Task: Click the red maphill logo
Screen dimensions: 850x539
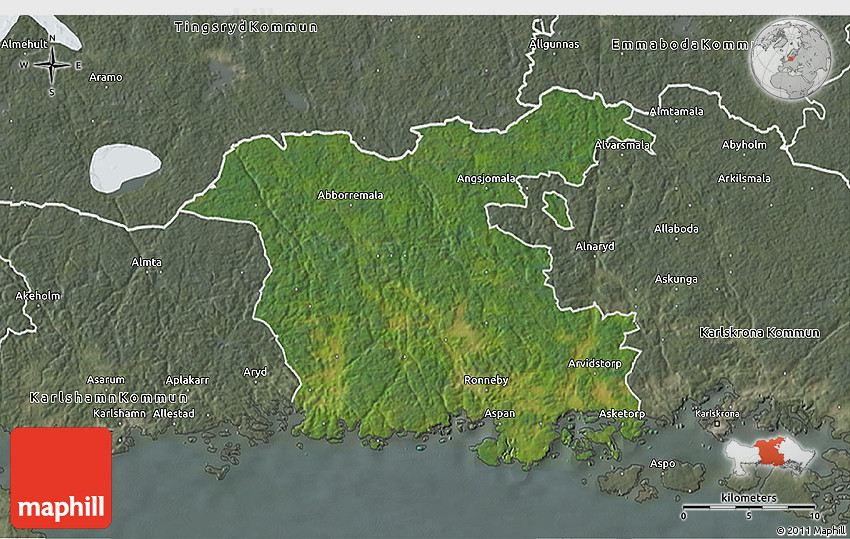Action: click(61, 478)
